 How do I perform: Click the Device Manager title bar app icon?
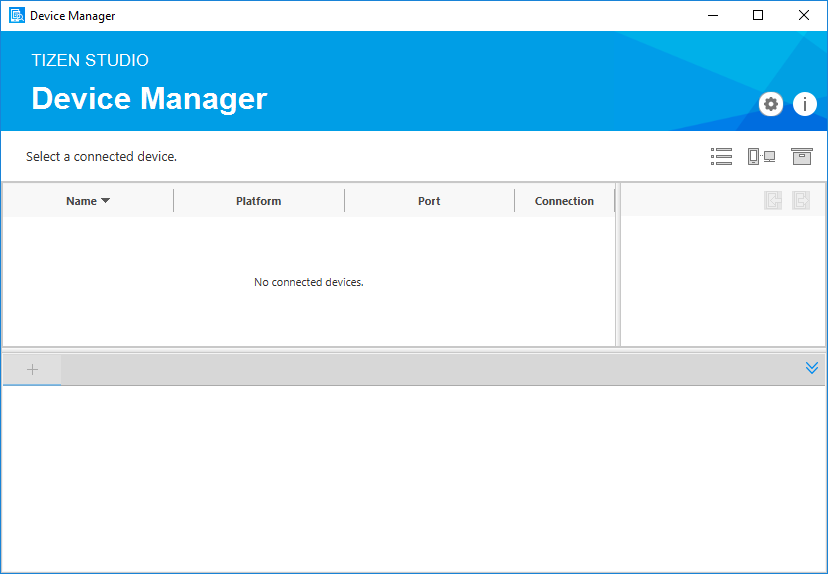tap(16, 16)
